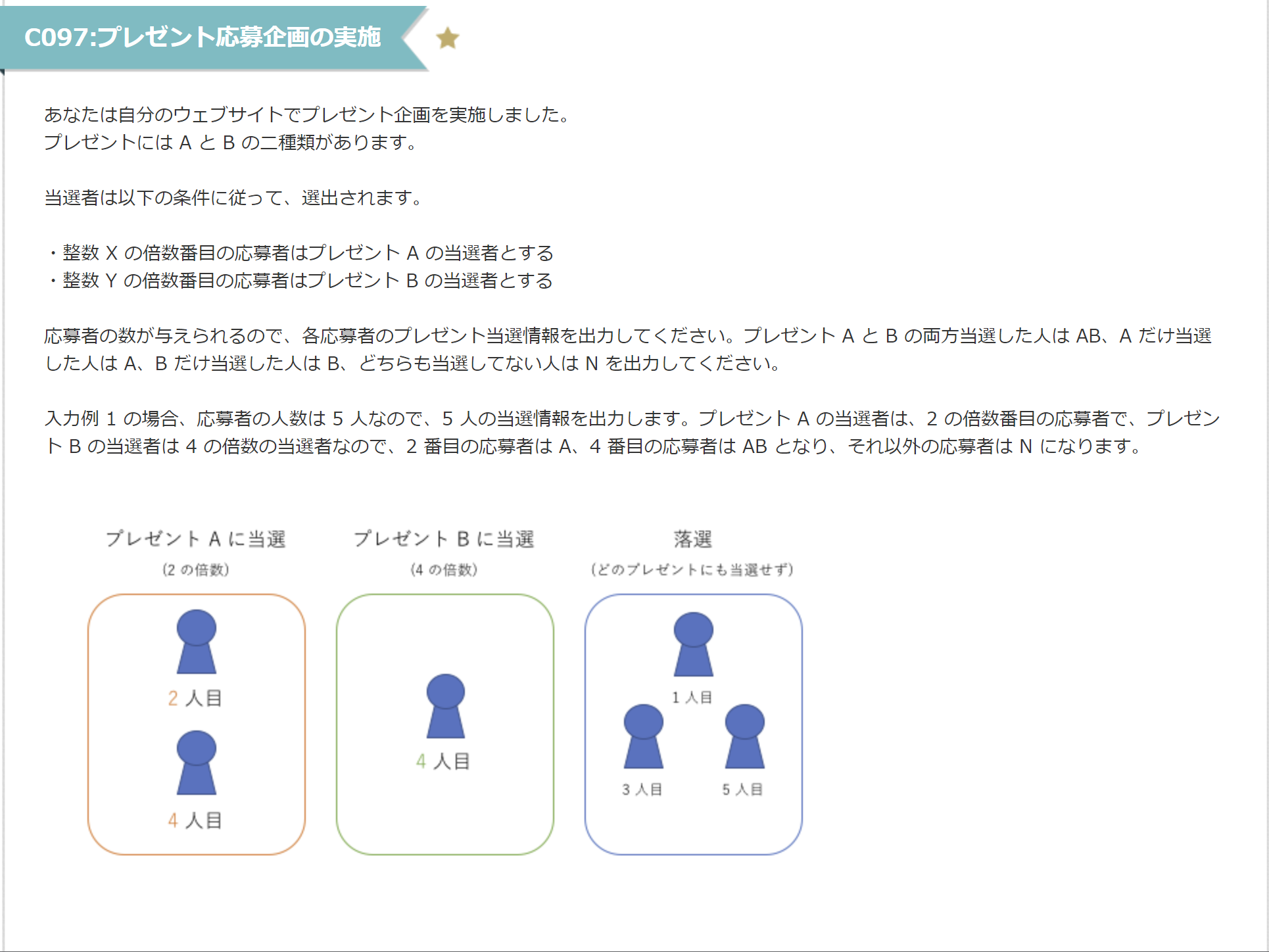Click the (4 の倍数) subtitle text
This screenshot has width=1269, height=952.
[x=444, y=569]
